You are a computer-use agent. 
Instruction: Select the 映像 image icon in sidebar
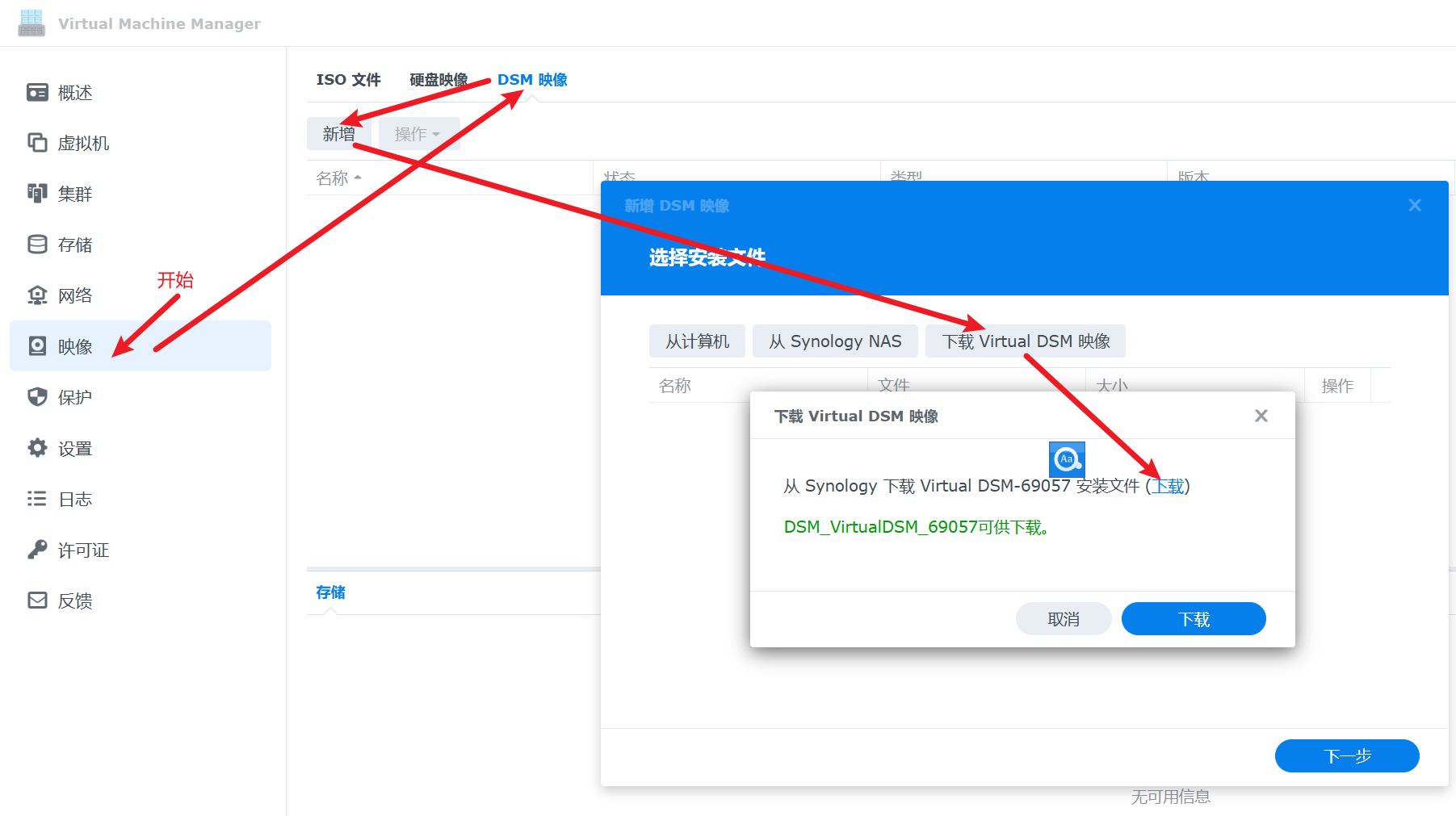pyautogui.click(x=37, y=345)
